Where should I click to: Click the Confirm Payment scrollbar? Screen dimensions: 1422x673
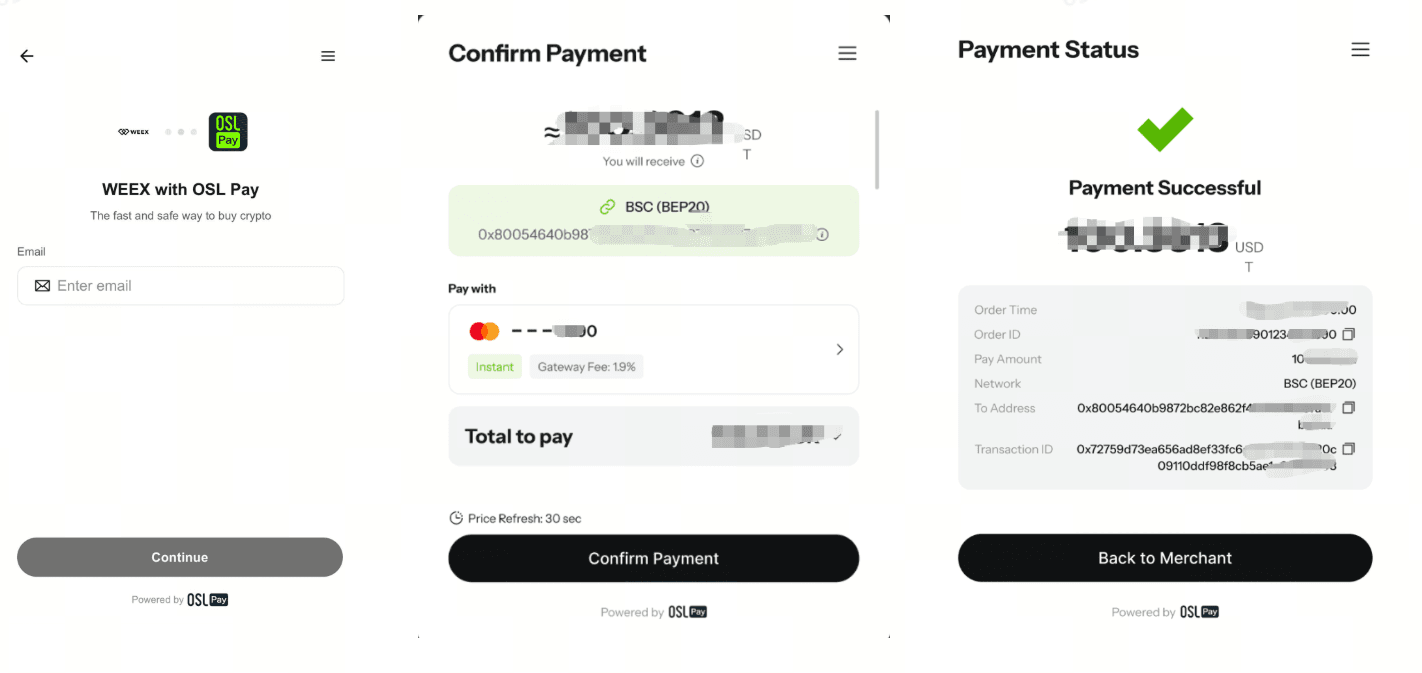tap(877, 150)
